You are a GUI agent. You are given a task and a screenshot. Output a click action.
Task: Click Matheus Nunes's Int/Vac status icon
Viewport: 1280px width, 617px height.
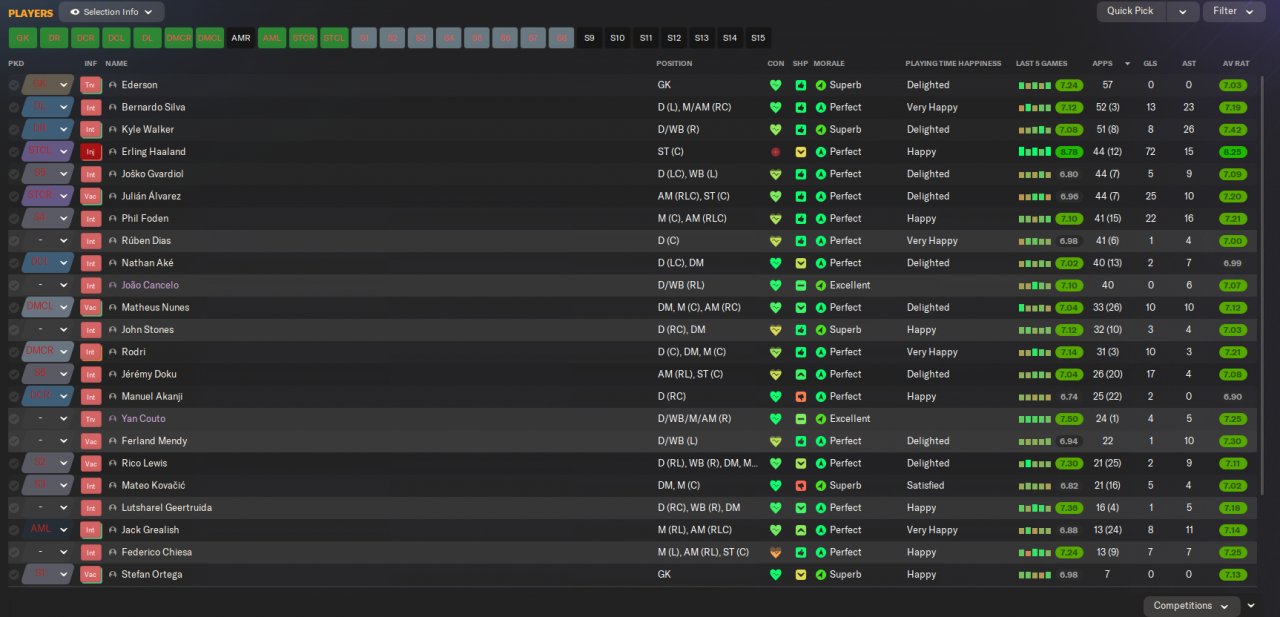point(91,307)
